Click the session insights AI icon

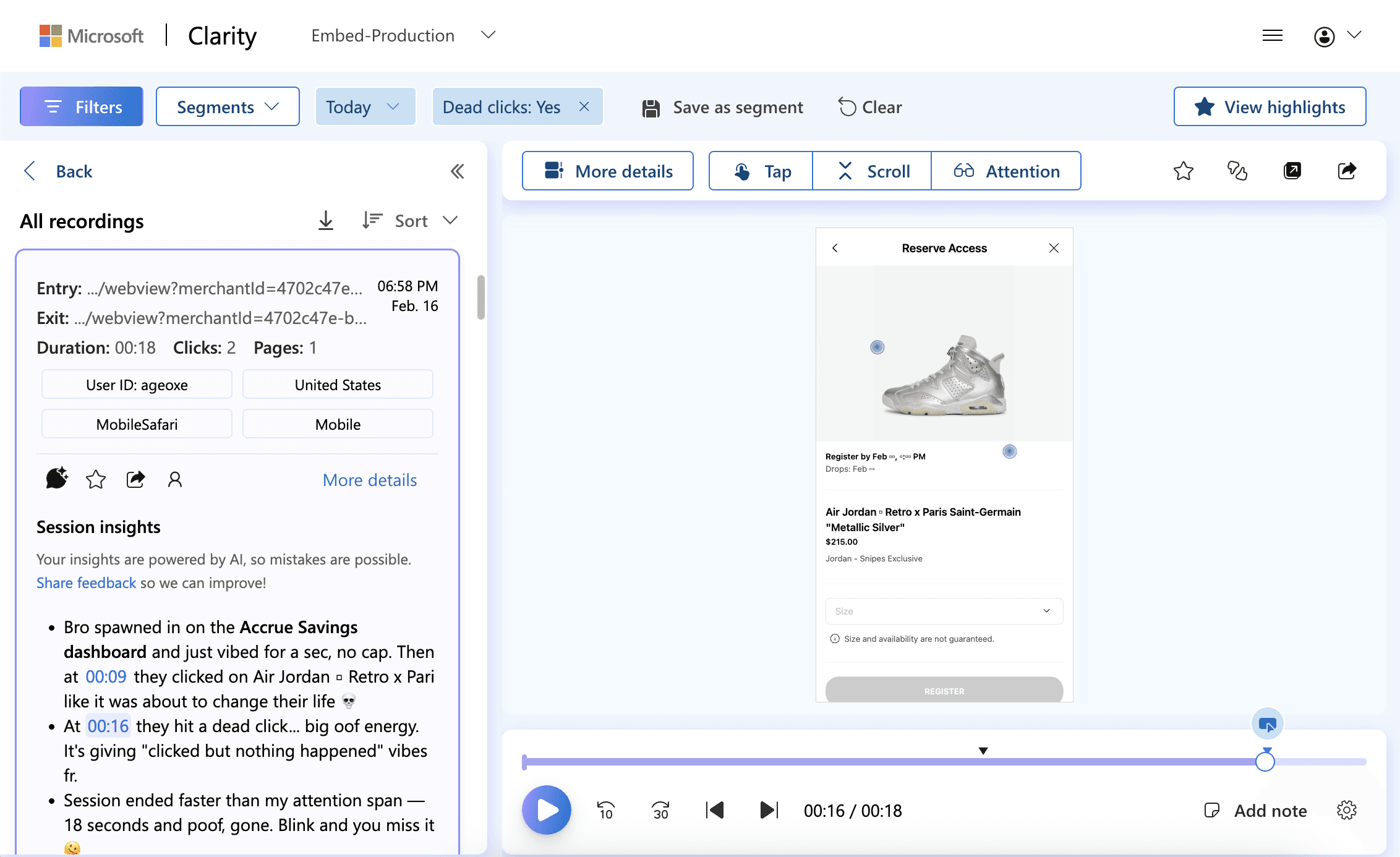coord(57,479)
